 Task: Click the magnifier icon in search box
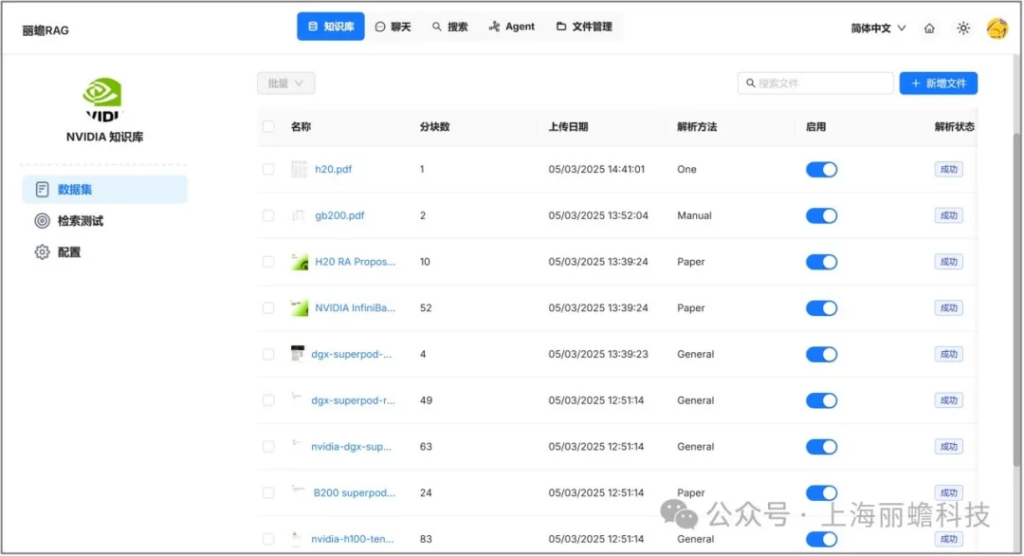(750, 83)
